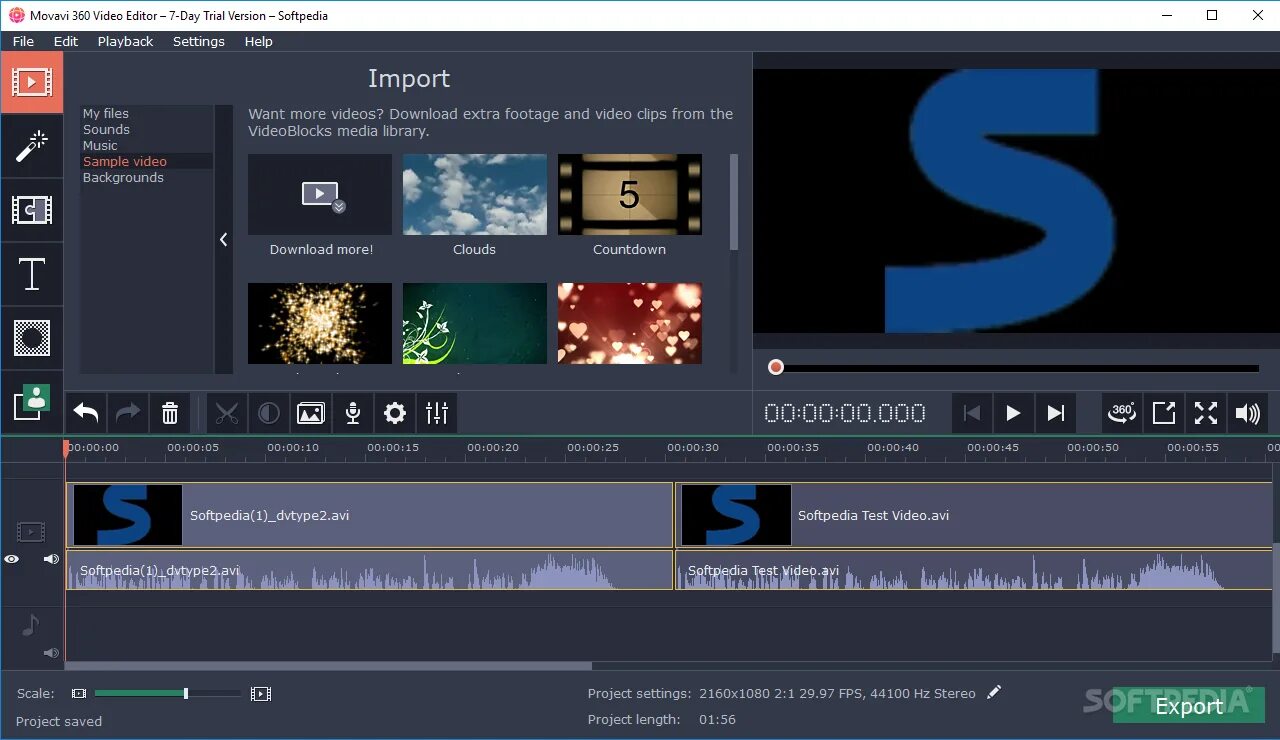Open clip properties with the gear icon

click(x=395, y=413)
